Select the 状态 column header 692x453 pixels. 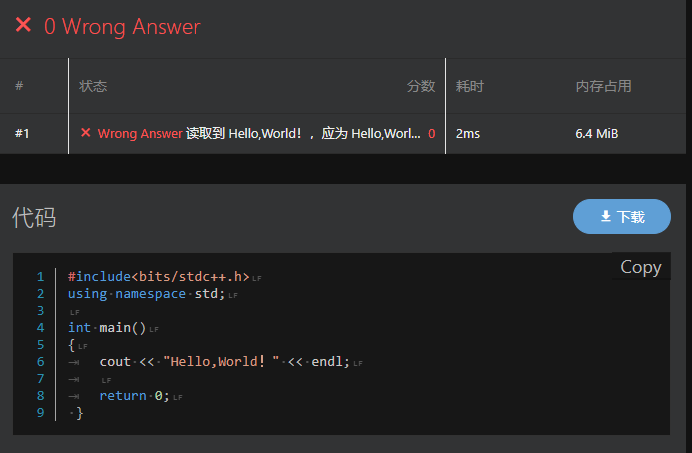click(x=93, y=86)
